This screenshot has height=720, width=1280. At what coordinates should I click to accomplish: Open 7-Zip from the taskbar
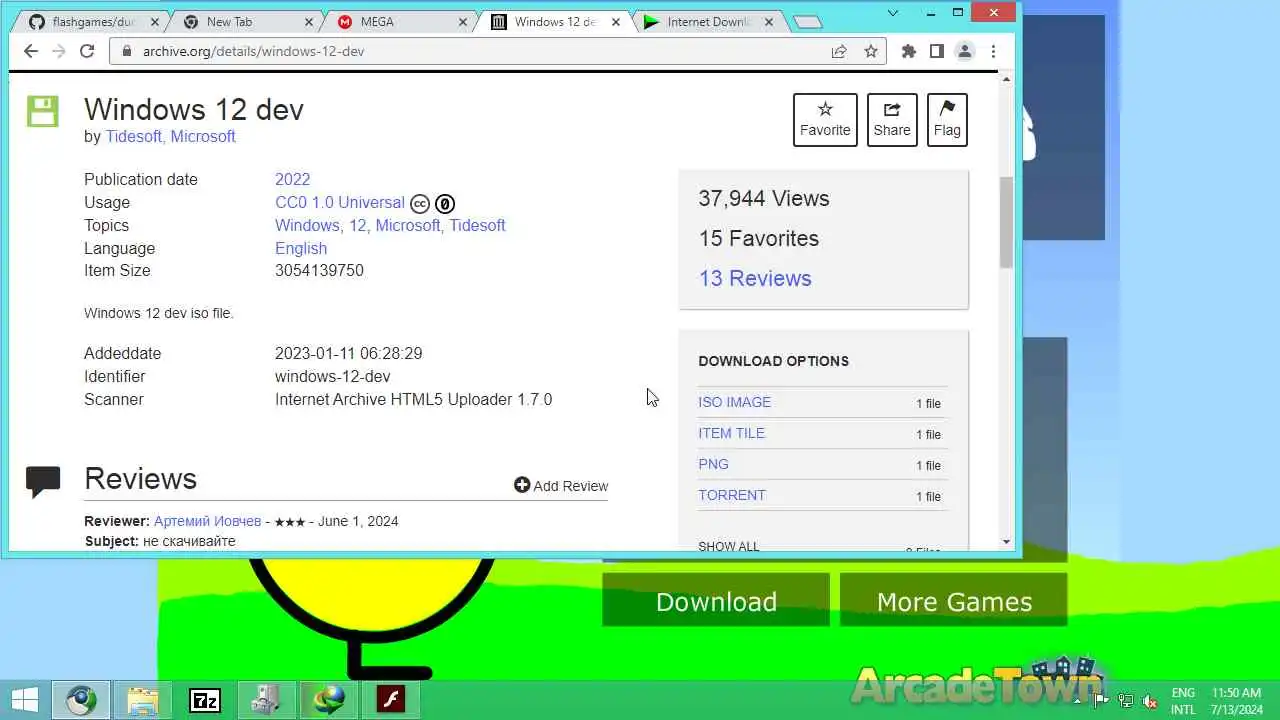(x=205, y=700)
